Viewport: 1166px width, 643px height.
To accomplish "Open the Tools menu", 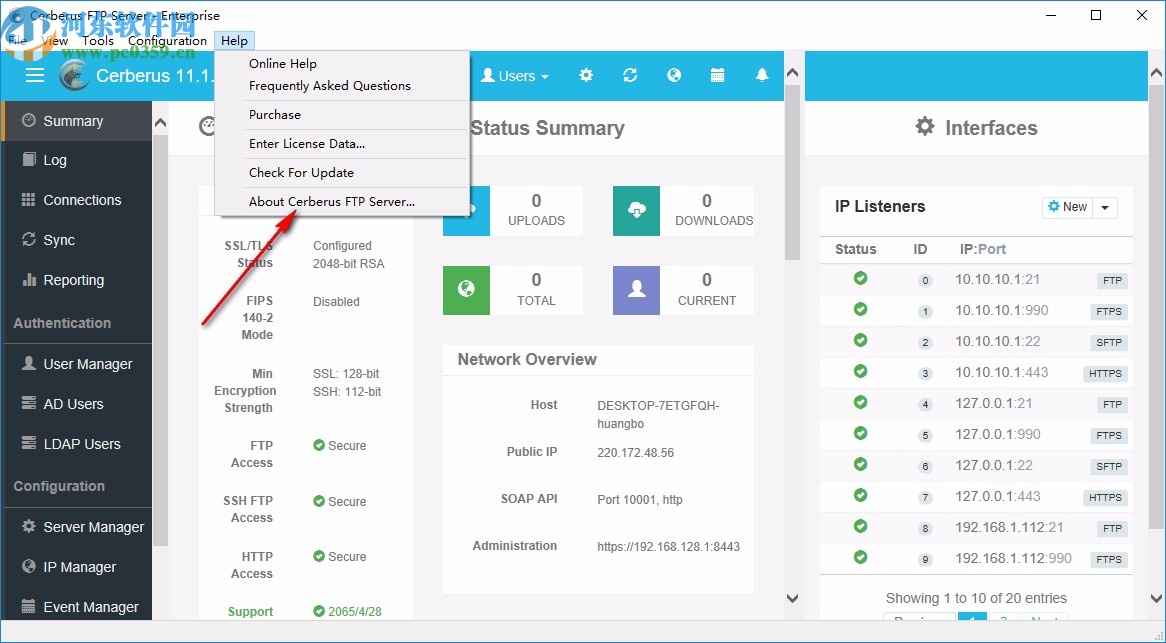I will click(x=97, y=41).
